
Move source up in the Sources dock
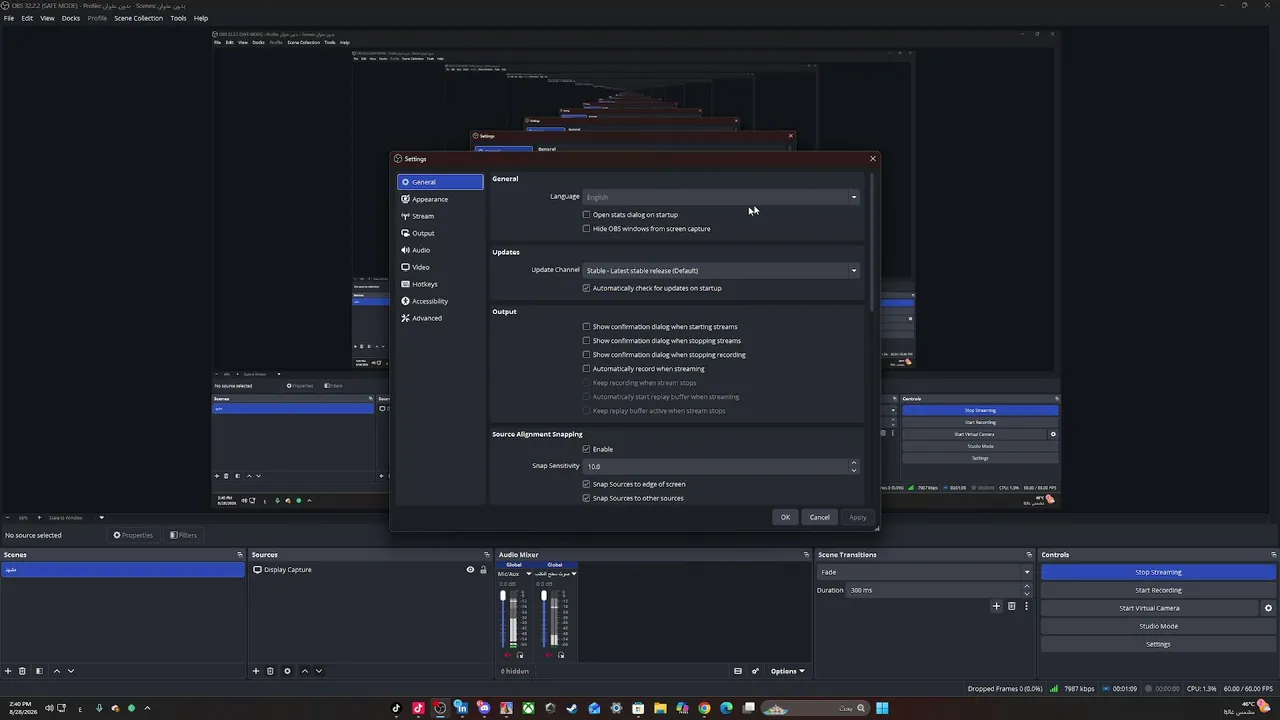pyautogui.click(x=305, y=671)
